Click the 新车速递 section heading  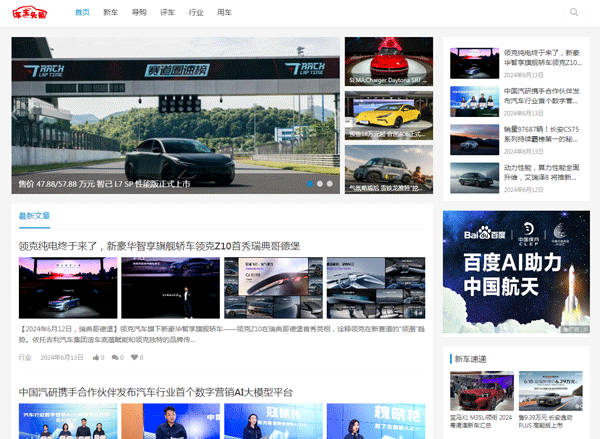470,359
